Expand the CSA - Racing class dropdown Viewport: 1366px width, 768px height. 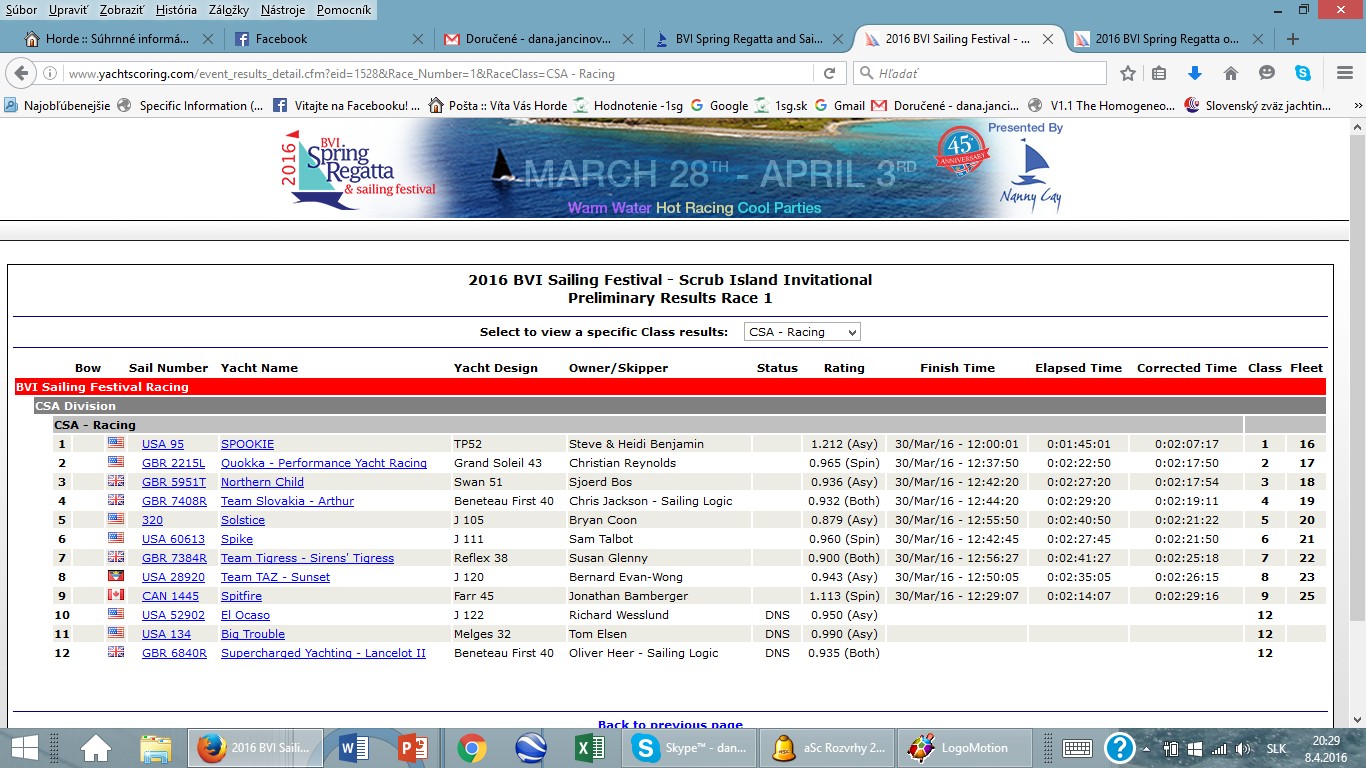point(802,332)
